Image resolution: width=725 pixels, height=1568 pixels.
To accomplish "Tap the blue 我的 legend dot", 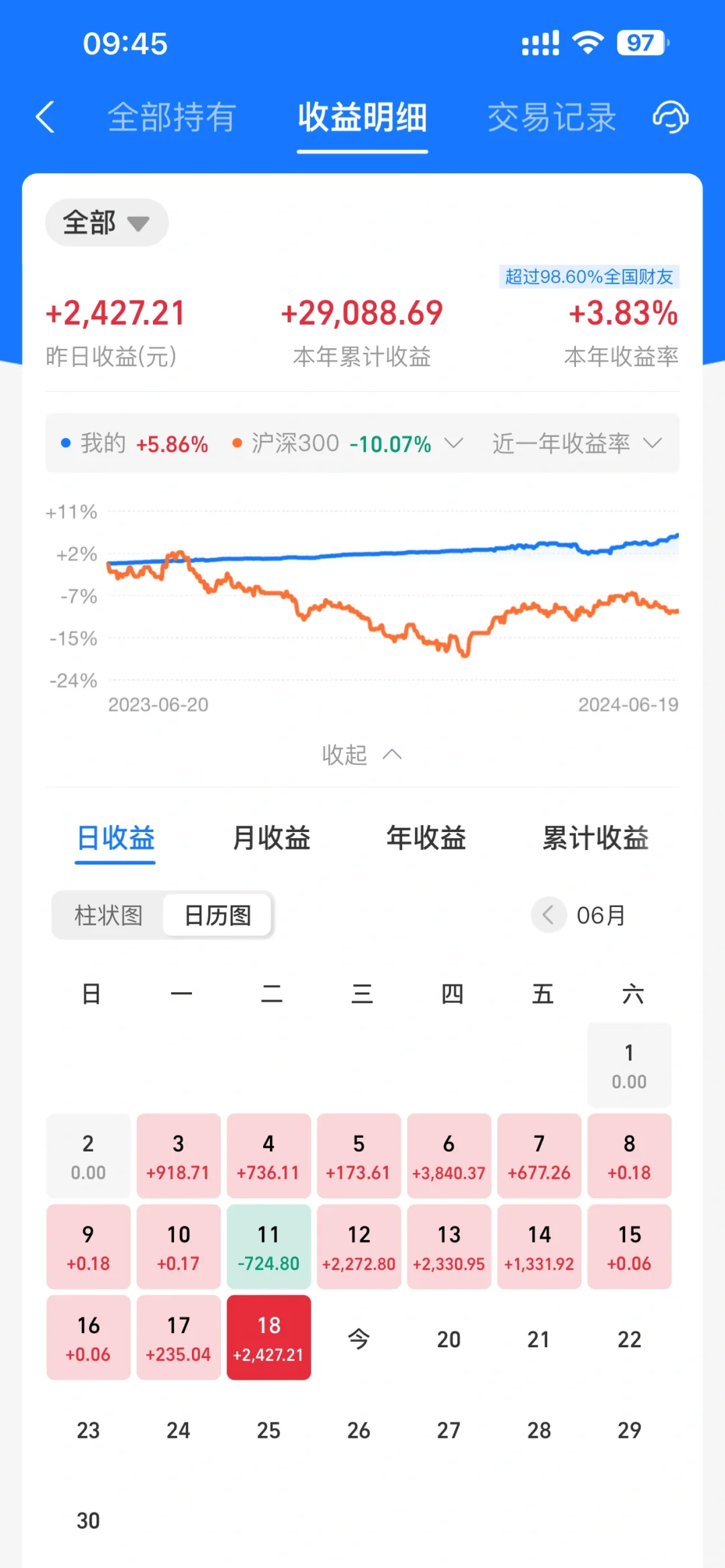I will tap(66, 443).
